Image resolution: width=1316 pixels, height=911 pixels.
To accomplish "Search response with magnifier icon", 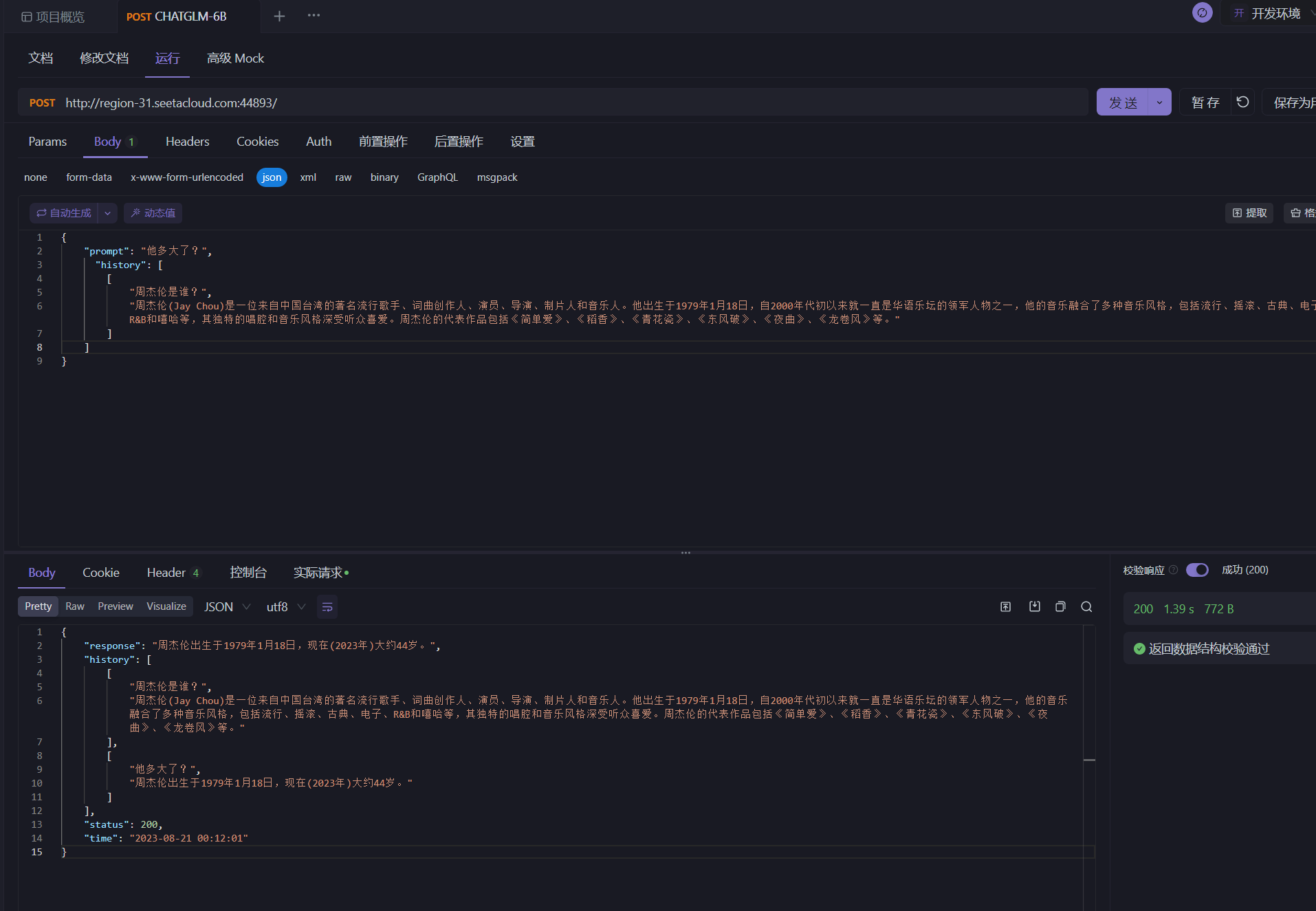I will click(x=1086, y=606).
